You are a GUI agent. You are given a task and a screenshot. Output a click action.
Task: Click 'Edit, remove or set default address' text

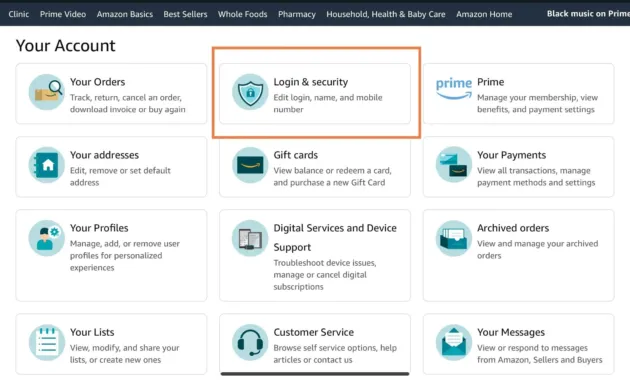(x=120, y=176)
